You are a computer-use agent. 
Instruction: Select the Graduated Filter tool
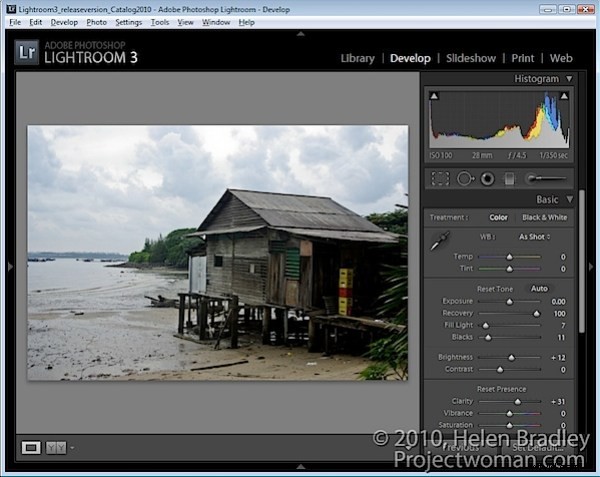coord(509,179)
